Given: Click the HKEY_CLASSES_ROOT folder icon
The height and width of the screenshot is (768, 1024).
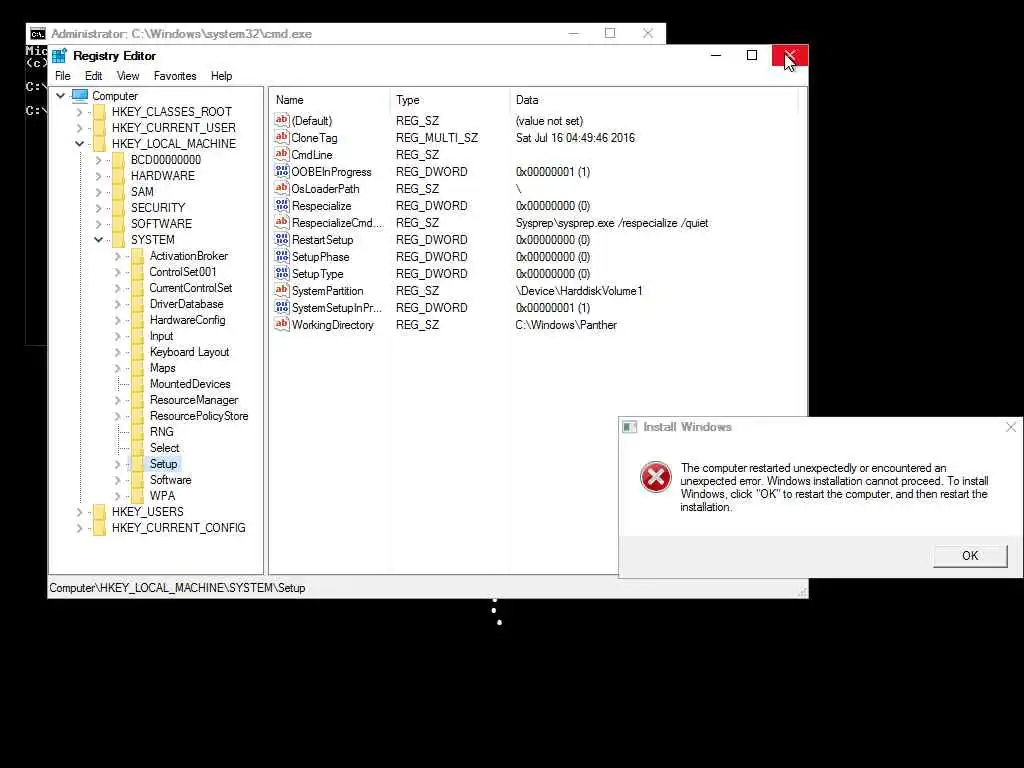Looking at the screenshot, I should click(99, 112).
